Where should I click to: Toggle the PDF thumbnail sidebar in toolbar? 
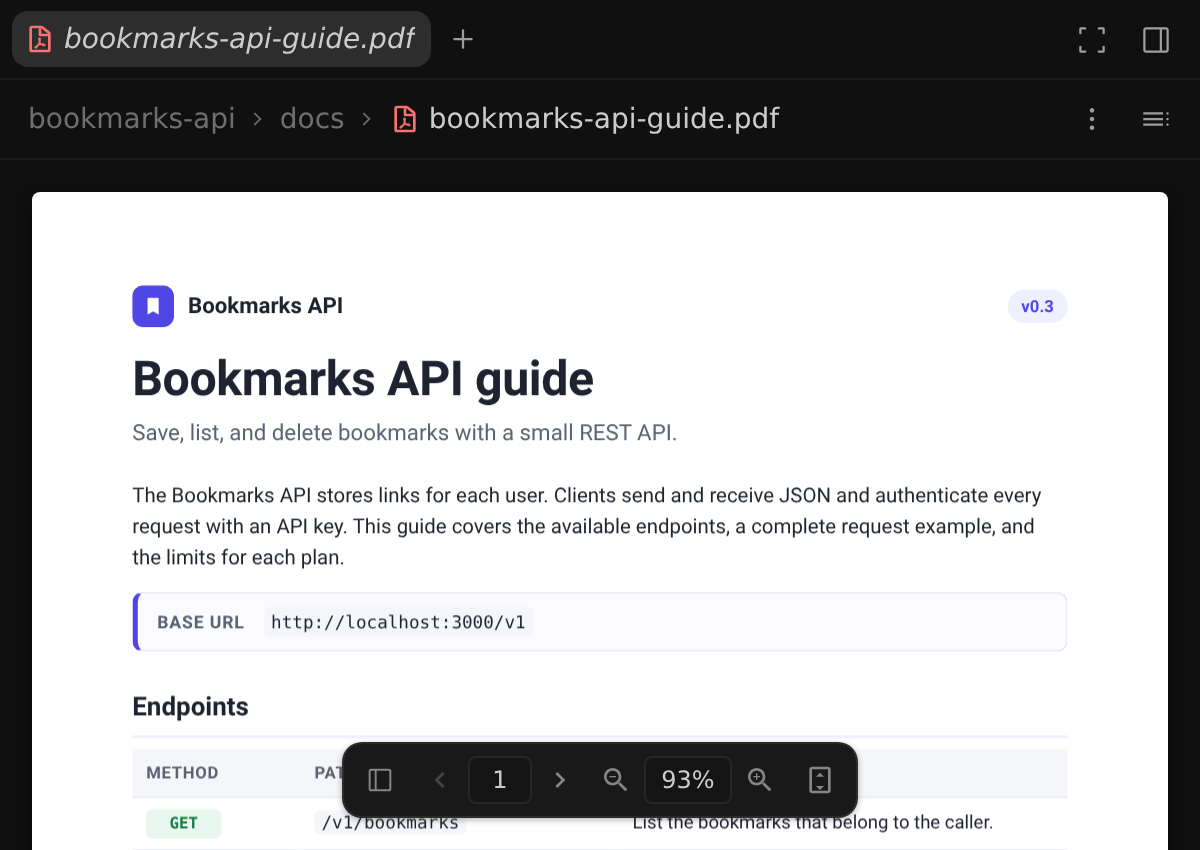(380, 780)
